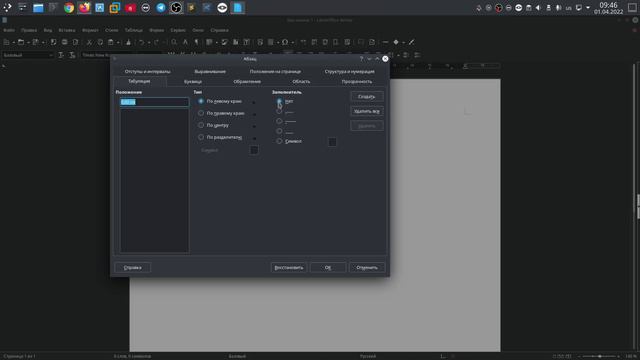Image resolution: width=640 pixels, height=360 pixels.
Task: Click Undo arrow icon in Writer toolbar
Action: pyautogui.click(x=141, y=42)
